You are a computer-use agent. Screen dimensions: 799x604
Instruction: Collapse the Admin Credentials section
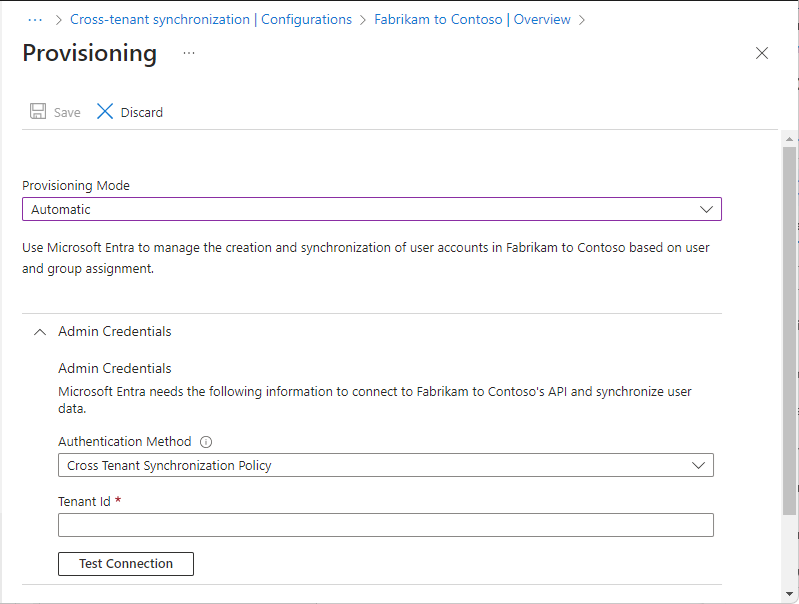40,332
